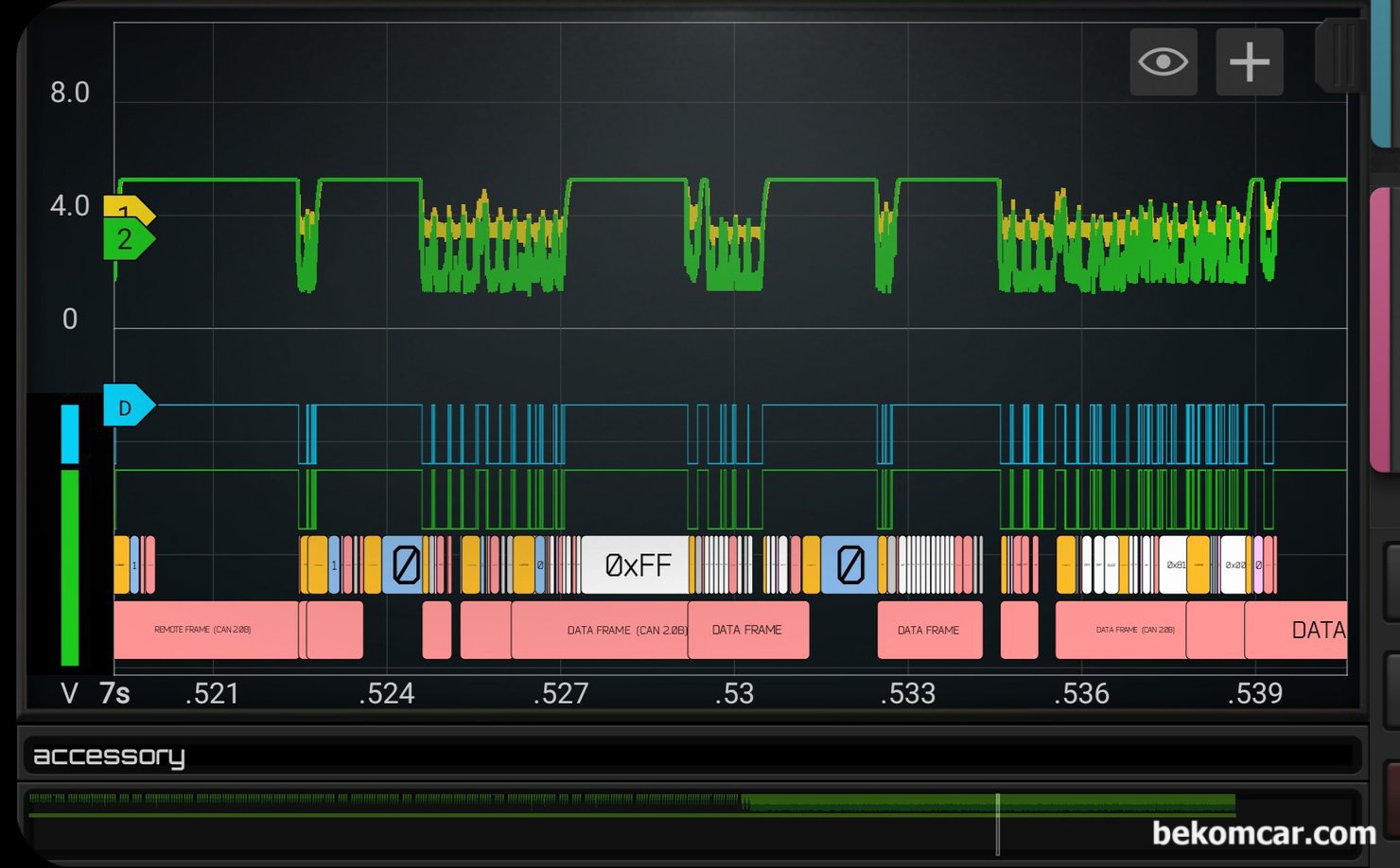Pull the grip handle at top right
Image resolution: width=1400 pixels, height=868 pixels.
coord(1341,55)
